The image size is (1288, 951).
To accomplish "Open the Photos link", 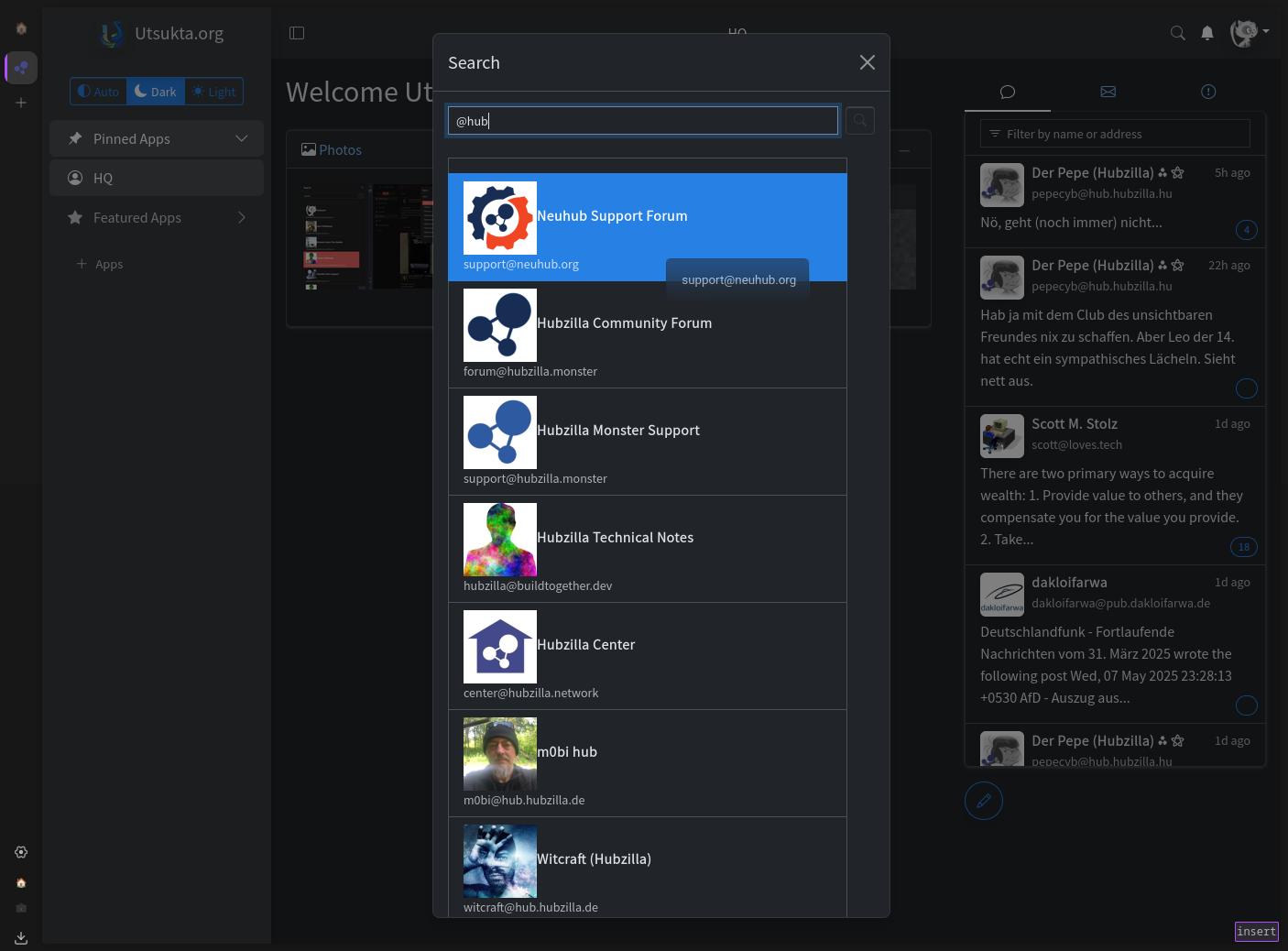I will tap(340, 149).
